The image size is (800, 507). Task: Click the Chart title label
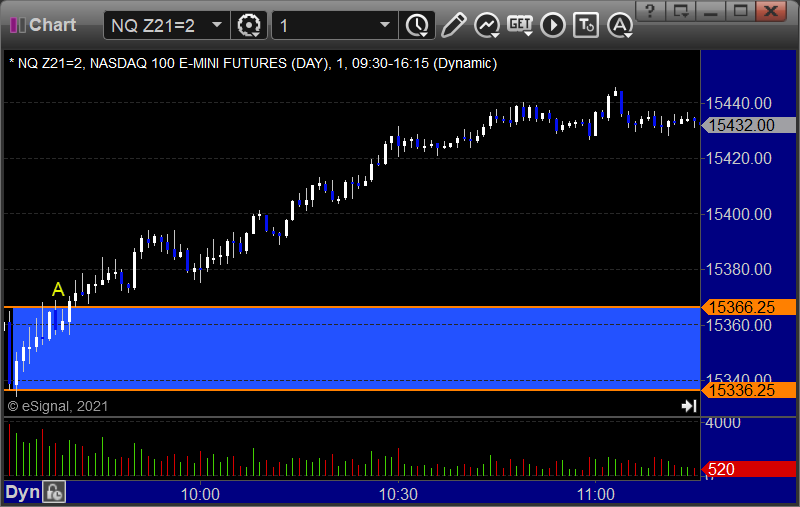pos(53,24)
